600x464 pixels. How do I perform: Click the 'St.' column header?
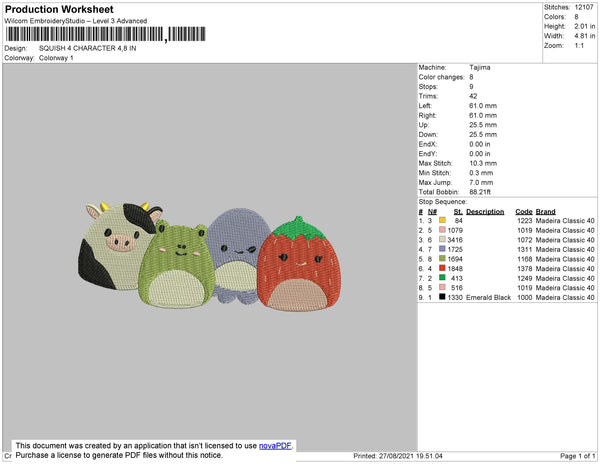tap(458, 212)
